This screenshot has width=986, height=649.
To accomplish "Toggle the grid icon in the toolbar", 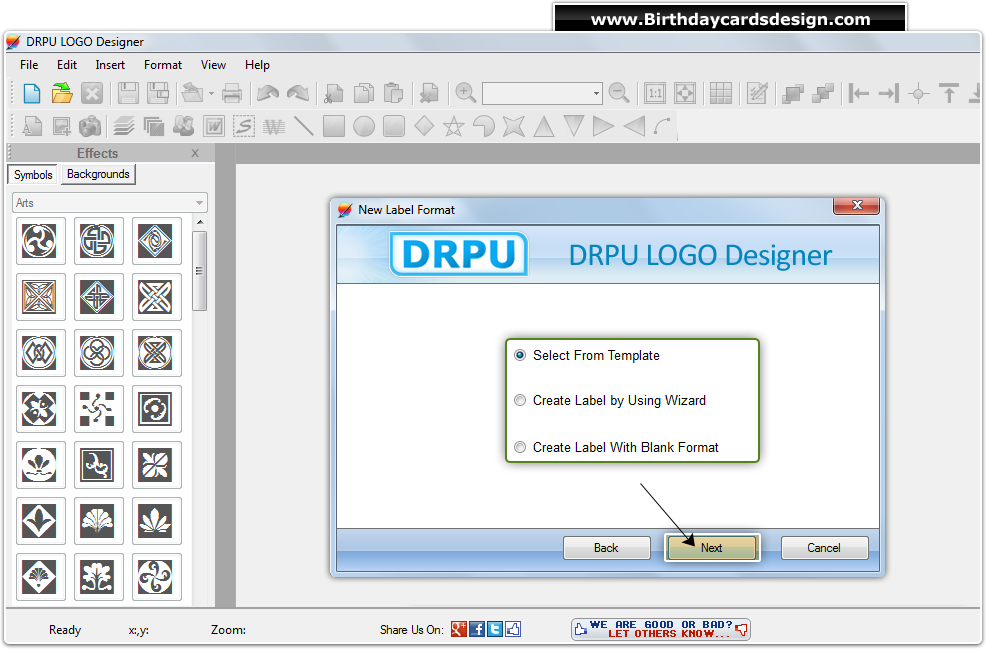I will (x=721, y=93).
